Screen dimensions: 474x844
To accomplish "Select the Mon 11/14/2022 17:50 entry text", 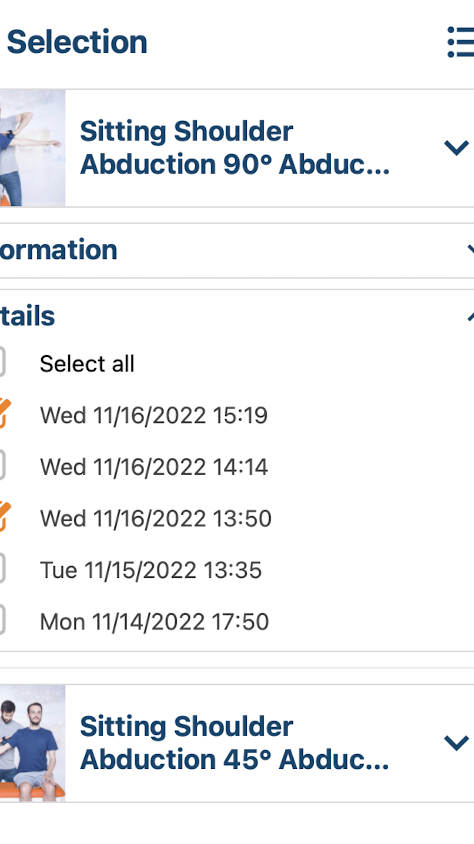I will pos(154,622).
